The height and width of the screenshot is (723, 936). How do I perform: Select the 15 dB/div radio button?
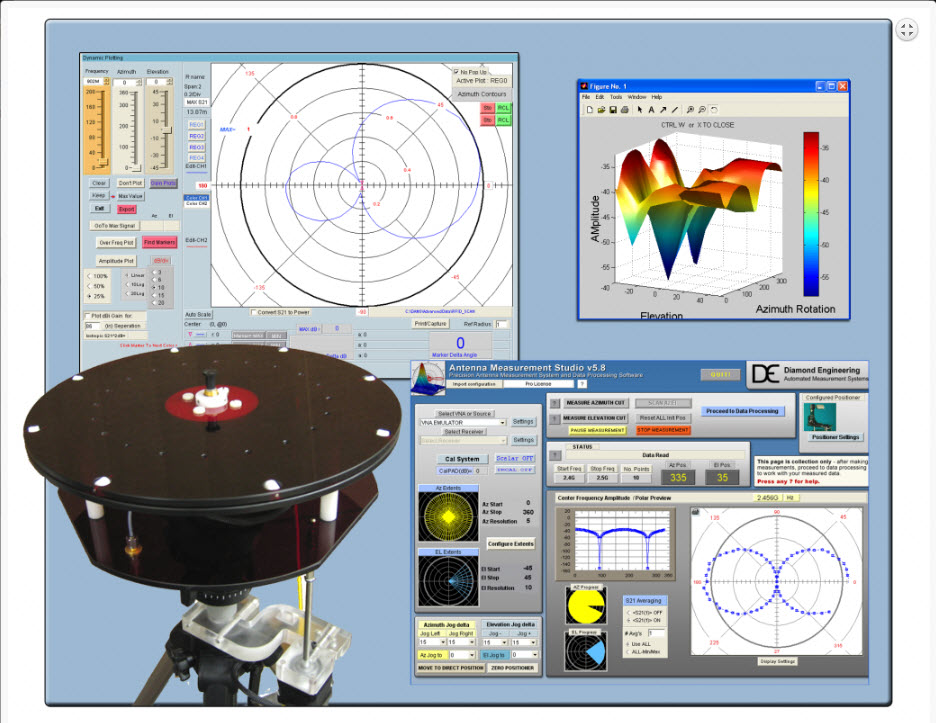click(155, 296)
